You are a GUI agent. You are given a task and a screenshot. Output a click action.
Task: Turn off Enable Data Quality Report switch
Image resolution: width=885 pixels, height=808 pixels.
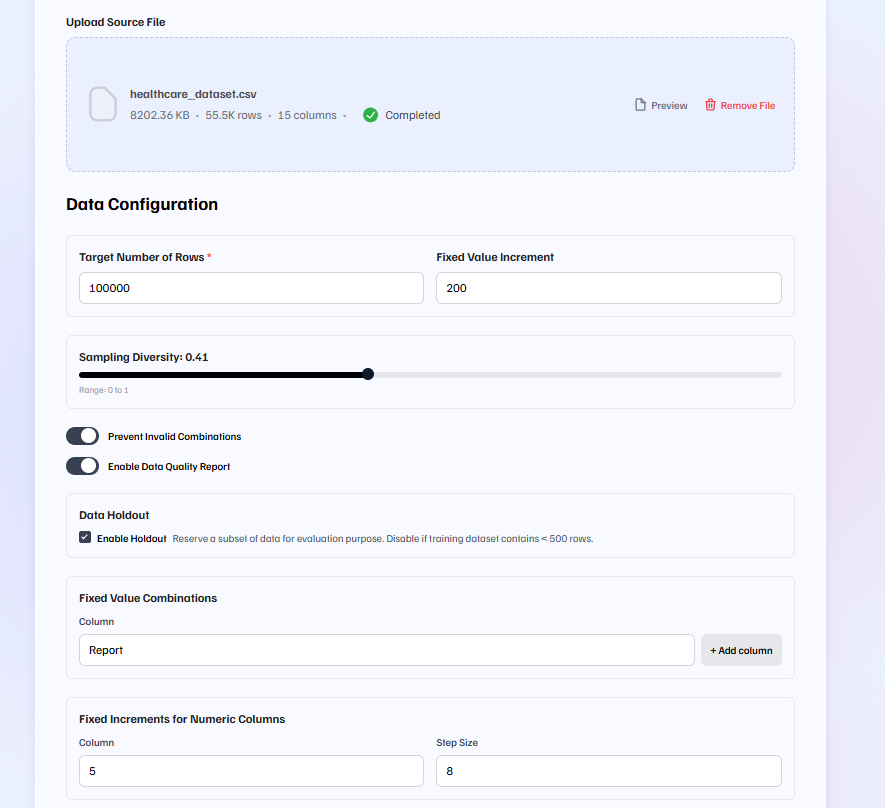click(82, 466)
